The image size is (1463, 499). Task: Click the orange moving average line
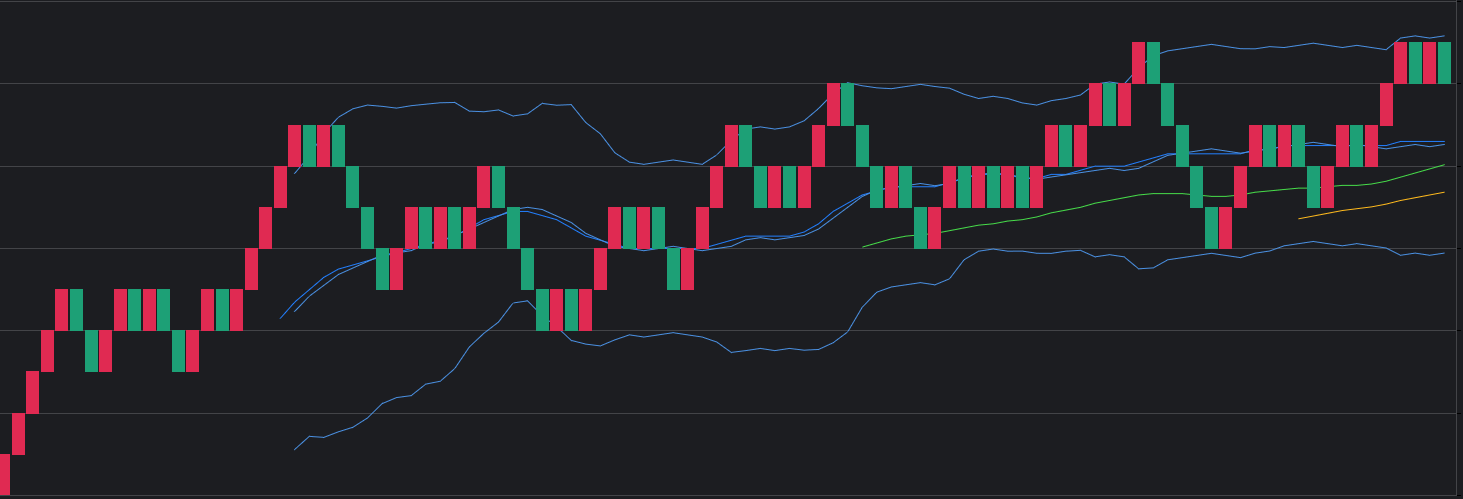(1370, 207)
